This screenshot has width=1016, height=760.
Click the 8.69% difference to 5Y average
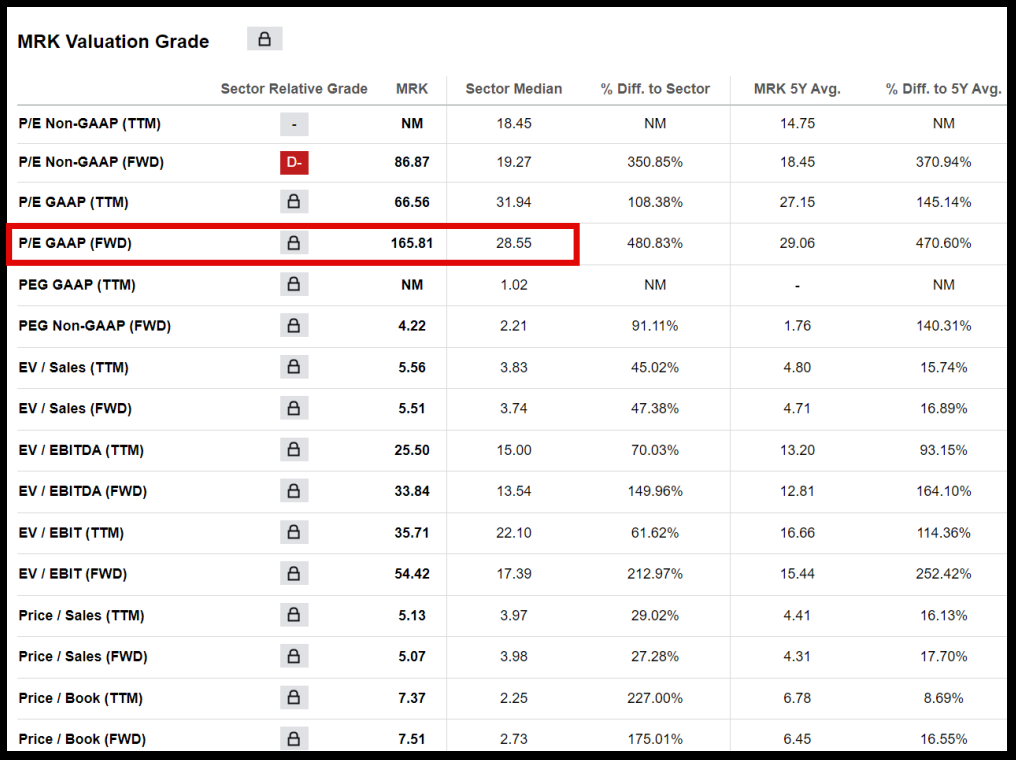943,698
